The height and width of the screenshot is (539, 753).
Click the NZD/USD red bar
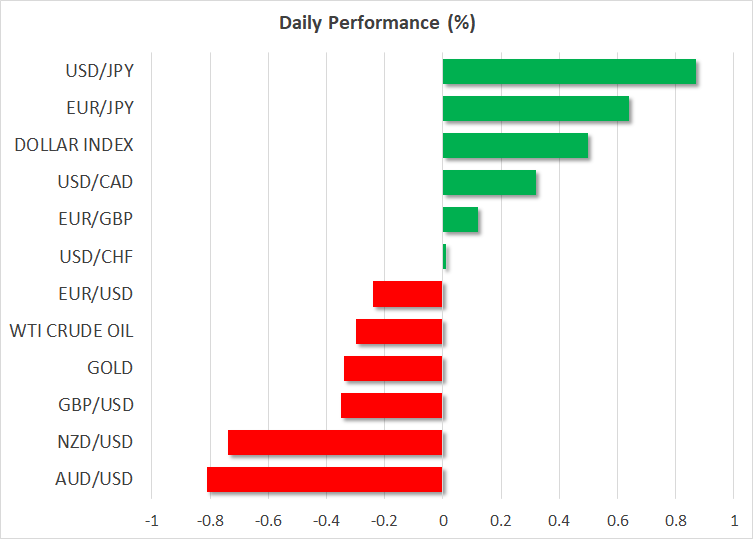click(x=335, y=442)
